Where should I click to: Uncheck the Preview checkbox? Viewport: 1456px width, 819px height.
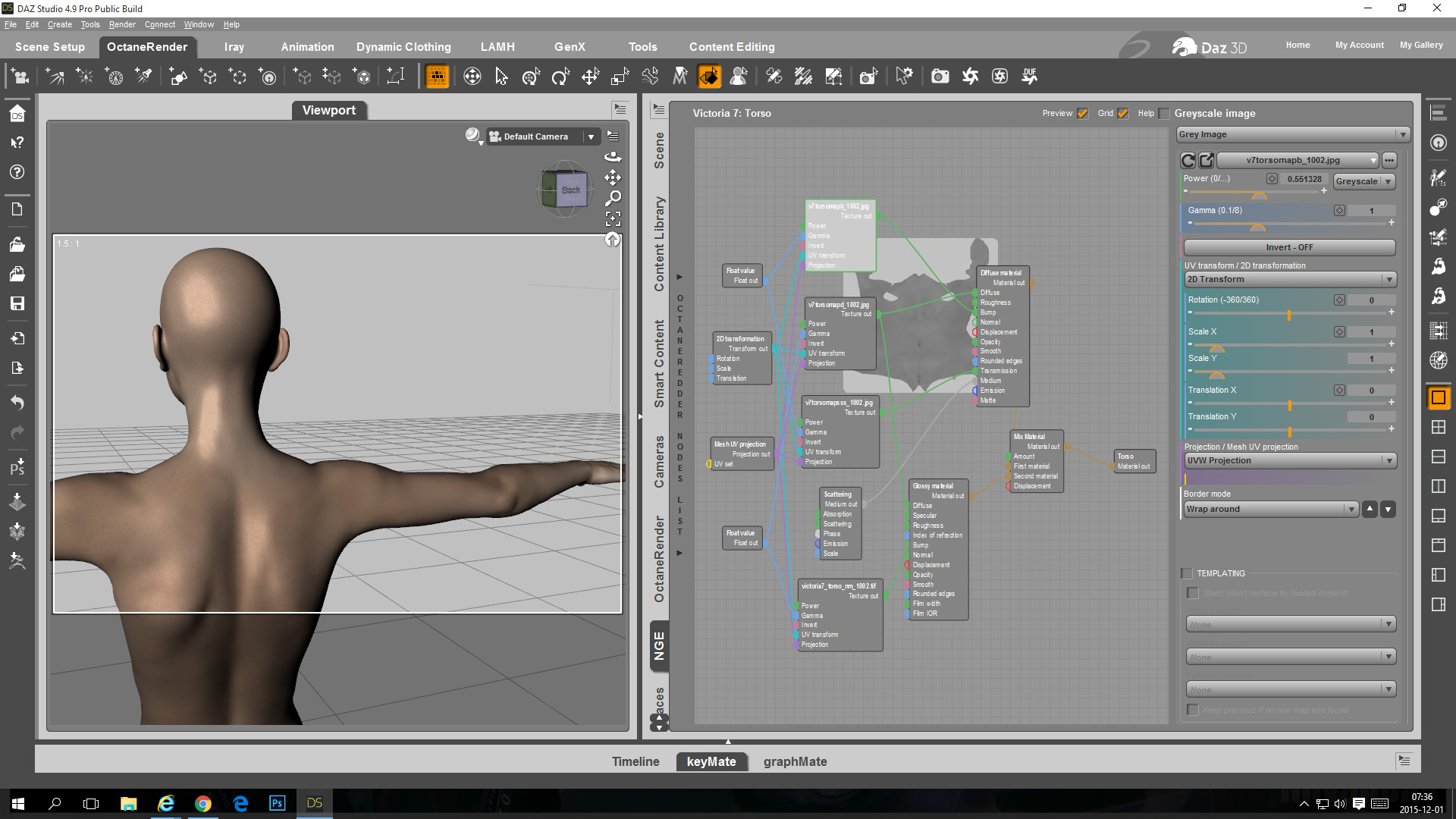(1083, 114)
